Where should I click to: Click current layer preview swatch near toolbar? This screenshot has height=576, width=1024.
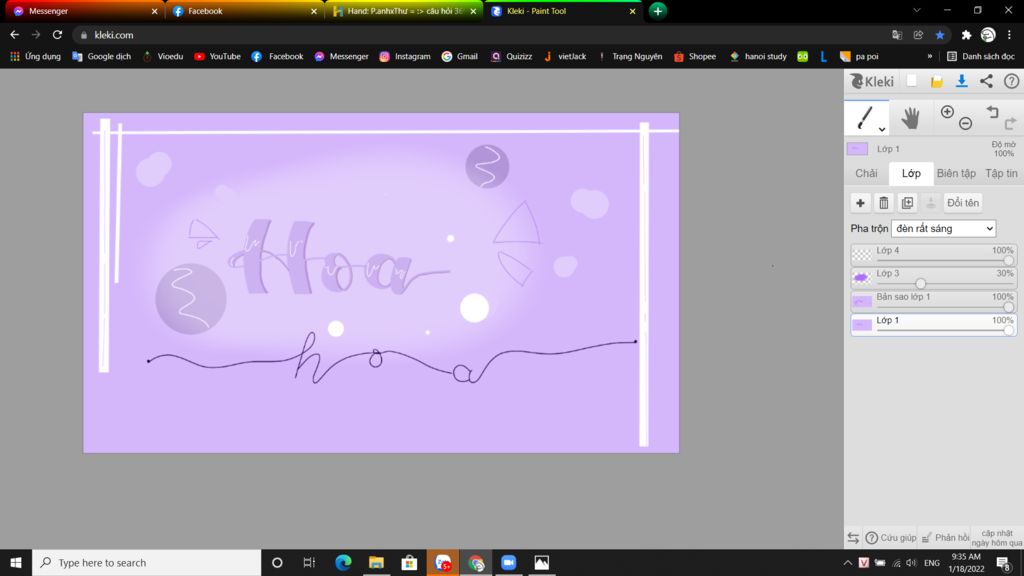tap(857, 149)
